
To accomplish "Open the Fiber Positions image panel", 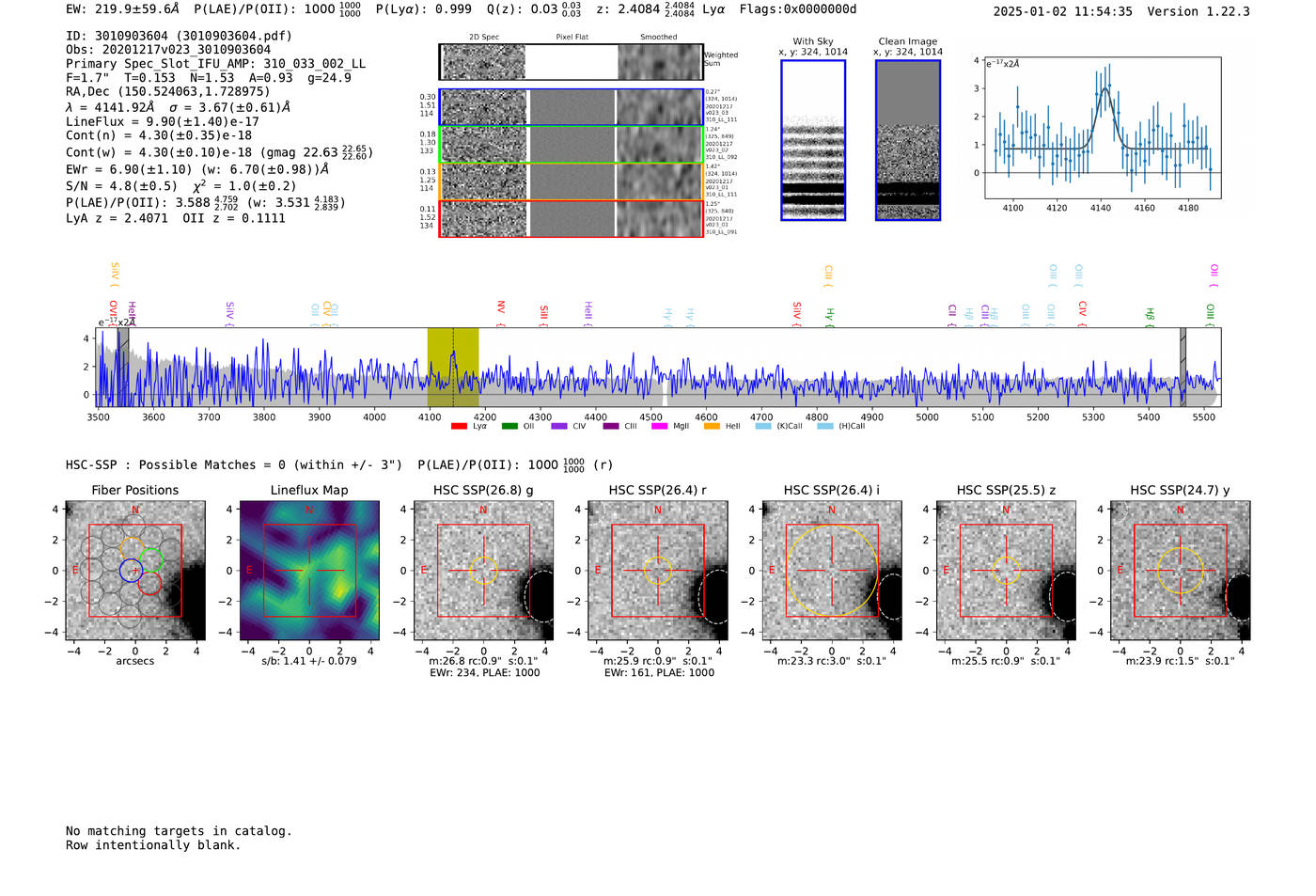I will (135, 571).
